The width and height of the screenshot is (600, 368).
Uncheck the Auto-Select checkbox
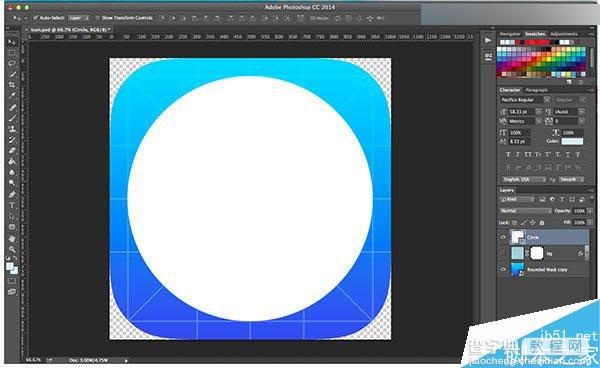(x=36, y=18)
